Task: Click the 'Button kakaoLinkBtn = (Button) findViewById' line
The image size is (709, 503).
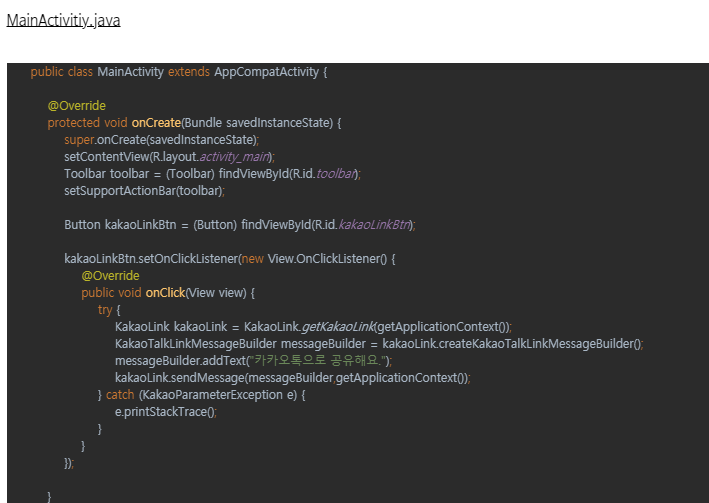Action: pos(240,225)
